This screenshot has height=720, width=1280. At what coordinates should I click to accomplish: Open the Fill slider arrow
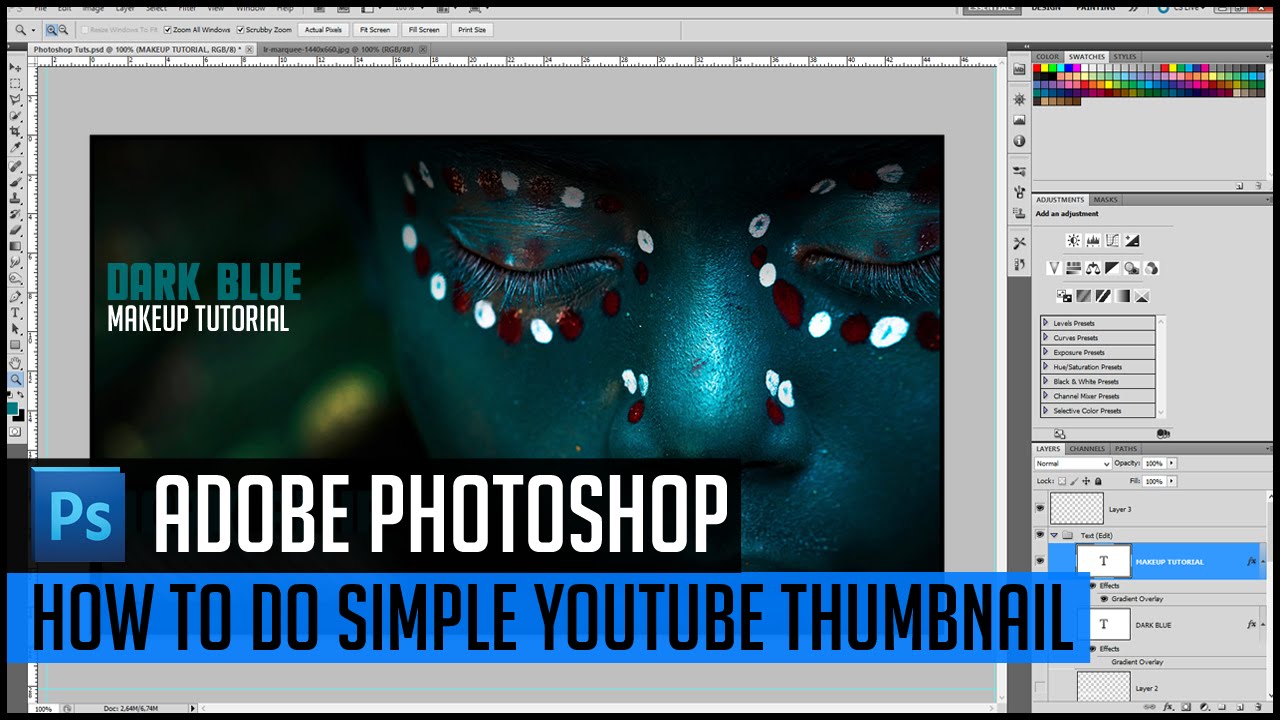click(1172, 481)
